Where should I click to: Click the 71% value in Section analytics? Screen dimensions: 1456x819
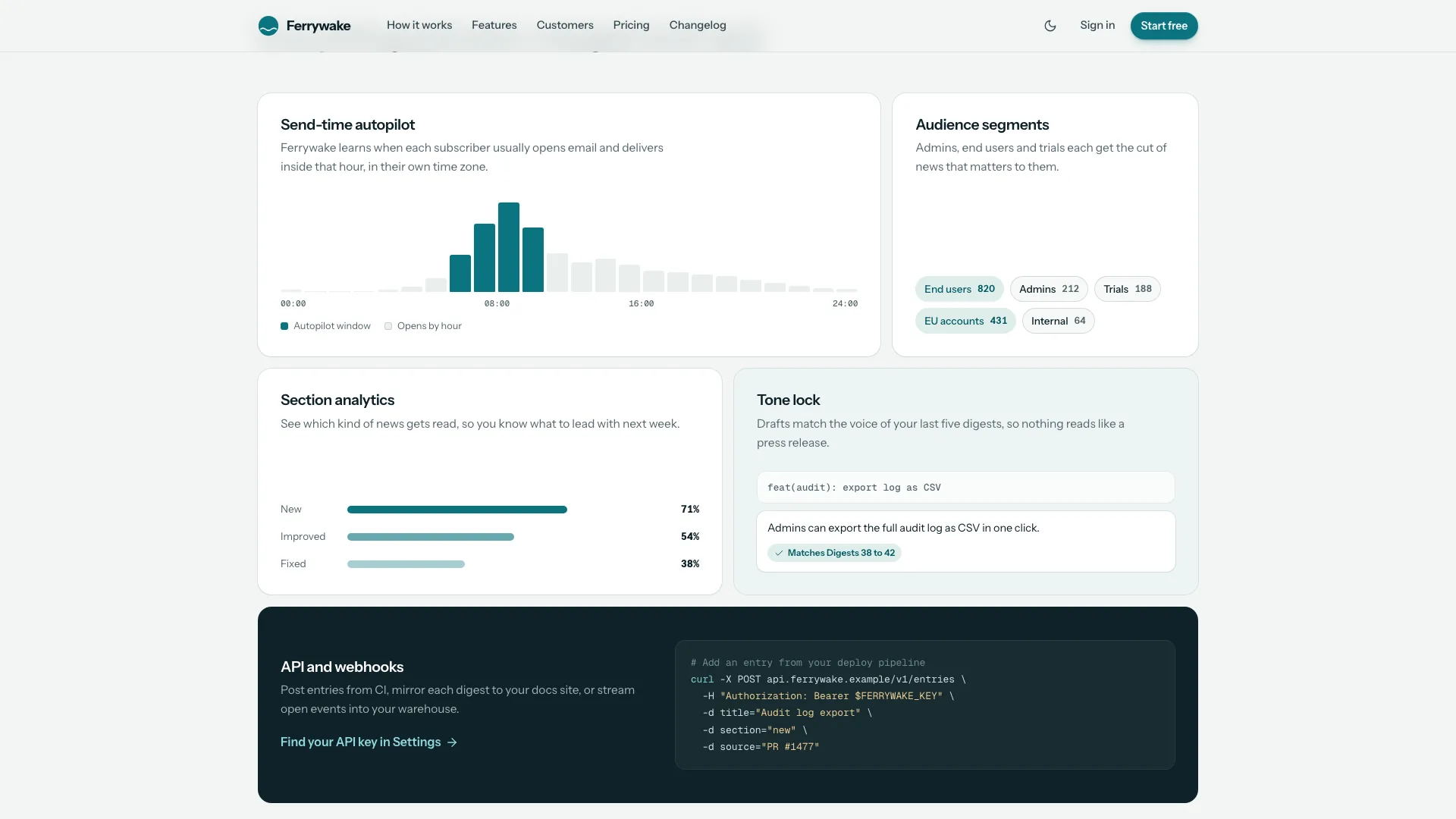click(x=690, y=510)
